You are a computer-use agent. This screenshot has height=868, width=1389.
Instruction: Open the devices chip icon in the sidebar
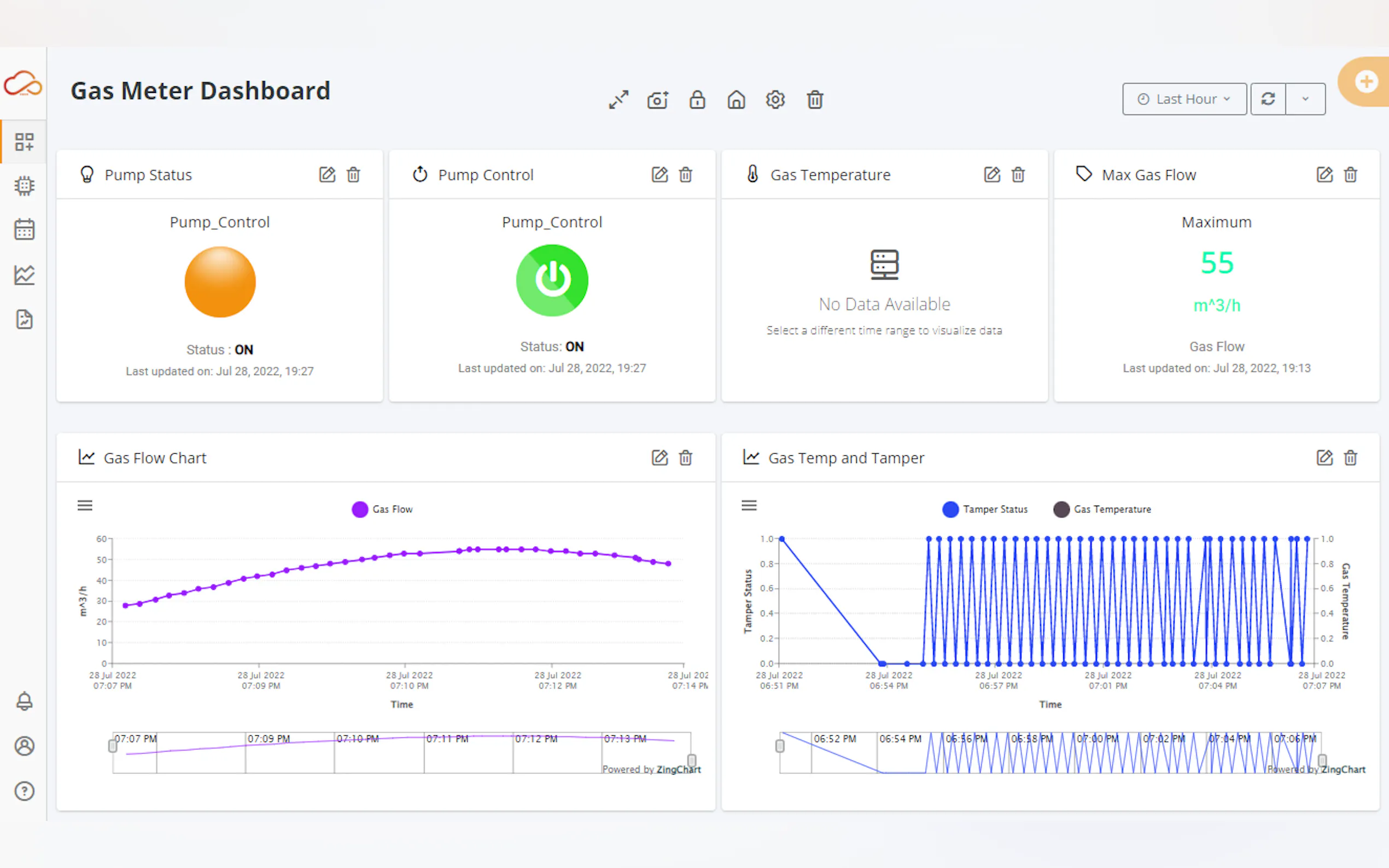(24, 186)
